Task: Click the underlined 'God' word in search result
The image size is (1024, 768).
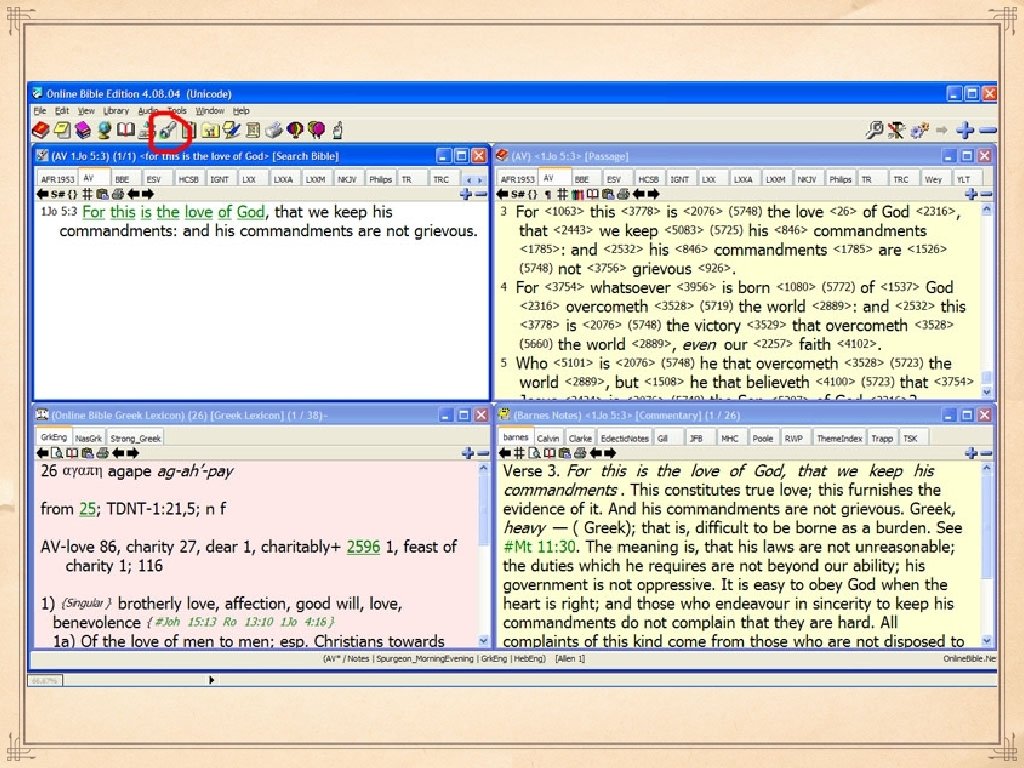Action: pos(250,212)
